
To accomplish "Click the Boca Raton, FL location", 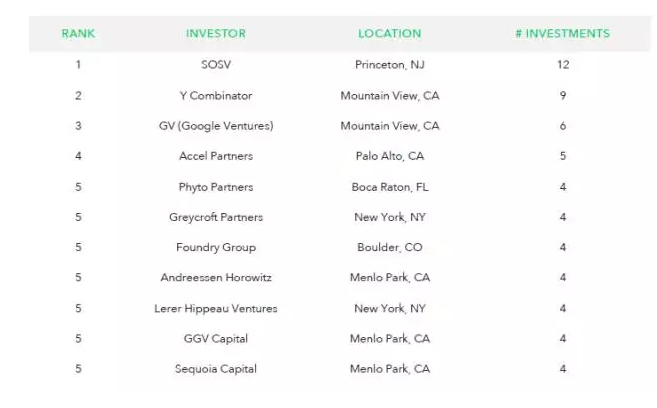I will click(390, 187).
